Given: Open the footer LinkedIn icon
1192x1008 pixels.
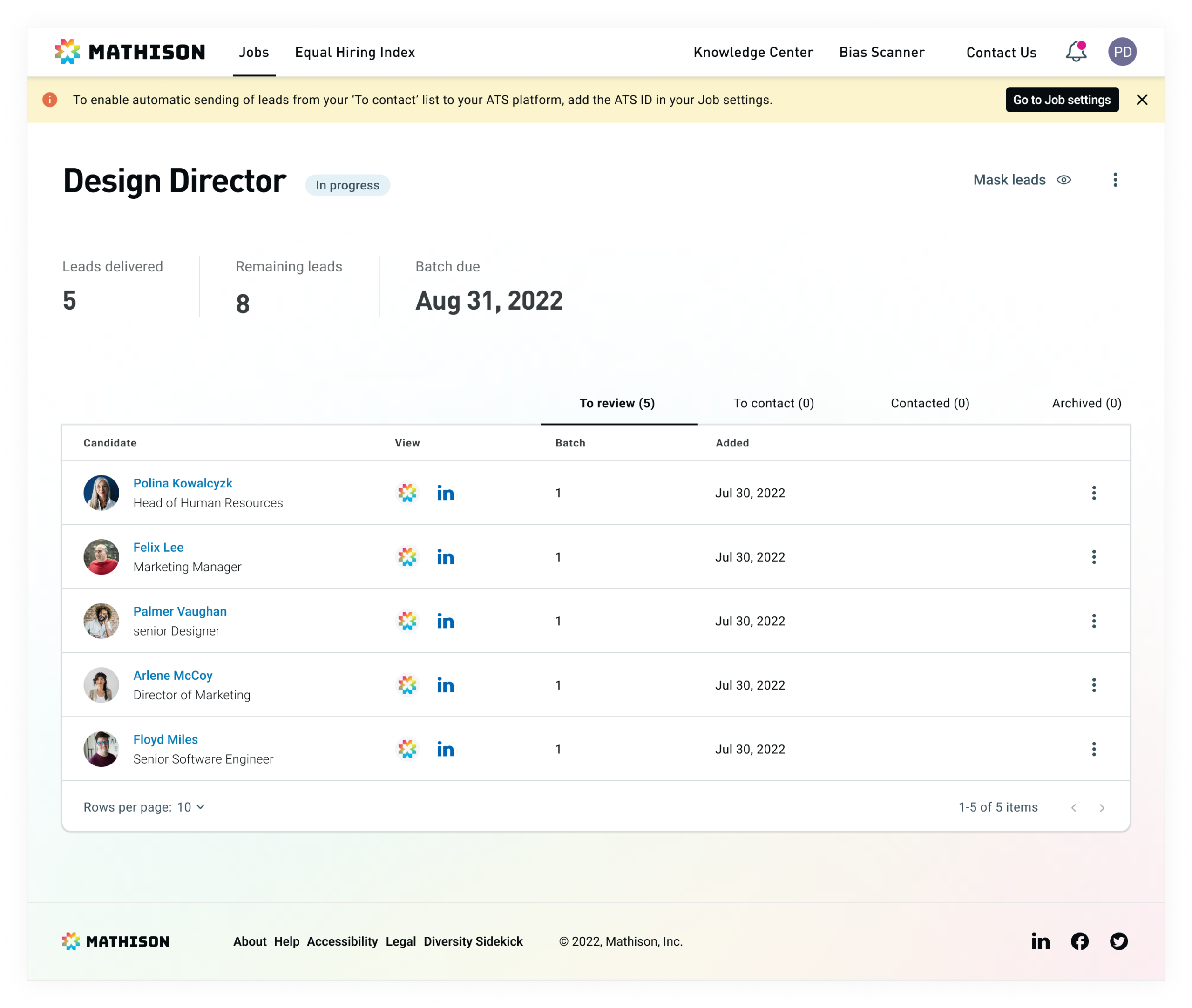Looking at the screenshot, I should click(x=1040, y=941).
